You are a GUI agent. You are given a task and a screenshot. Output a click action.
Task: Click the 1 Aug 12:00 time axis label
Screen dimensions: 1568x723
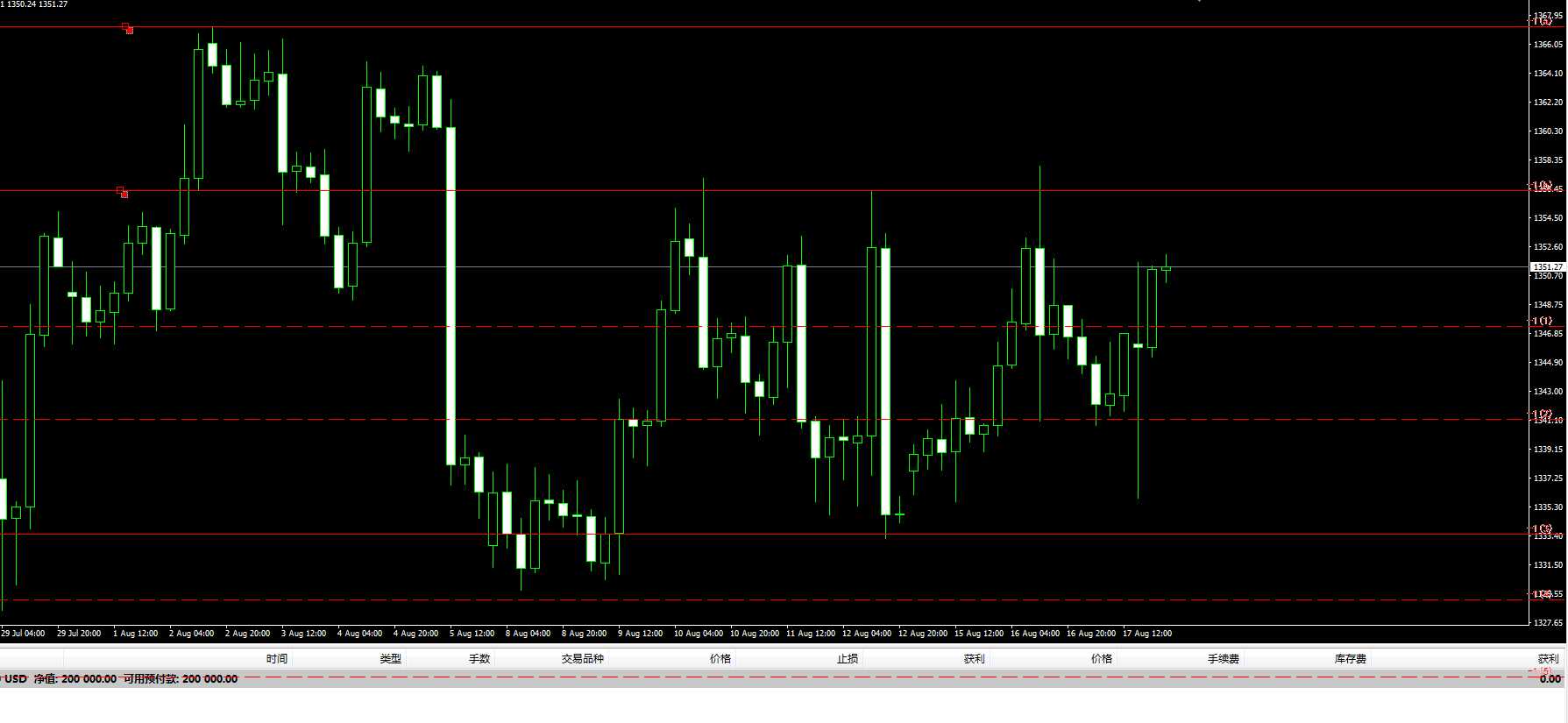point(136,634)
